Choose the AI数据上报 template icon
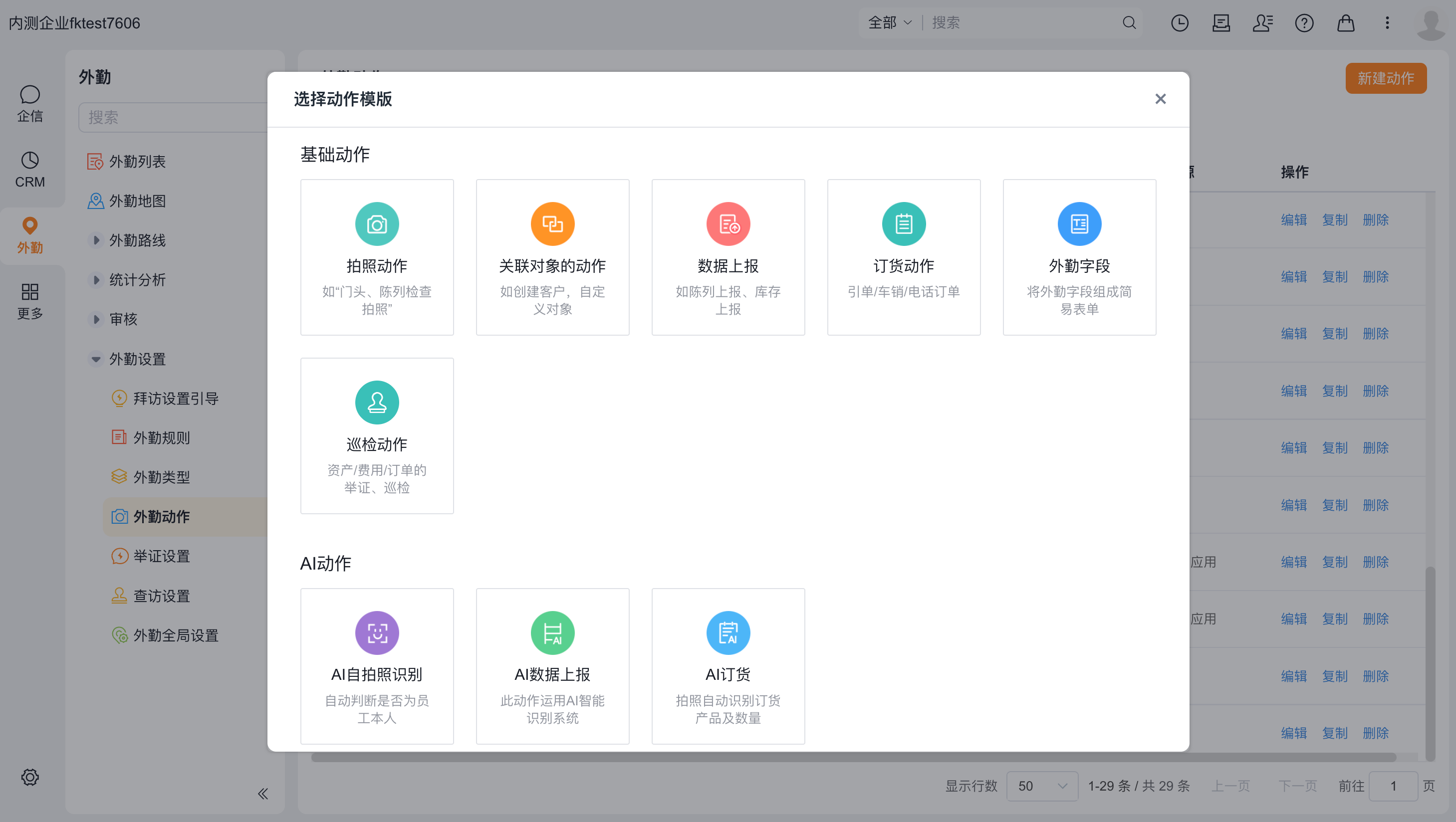Screen dimensions: 1456x822 tap(552, 633)
